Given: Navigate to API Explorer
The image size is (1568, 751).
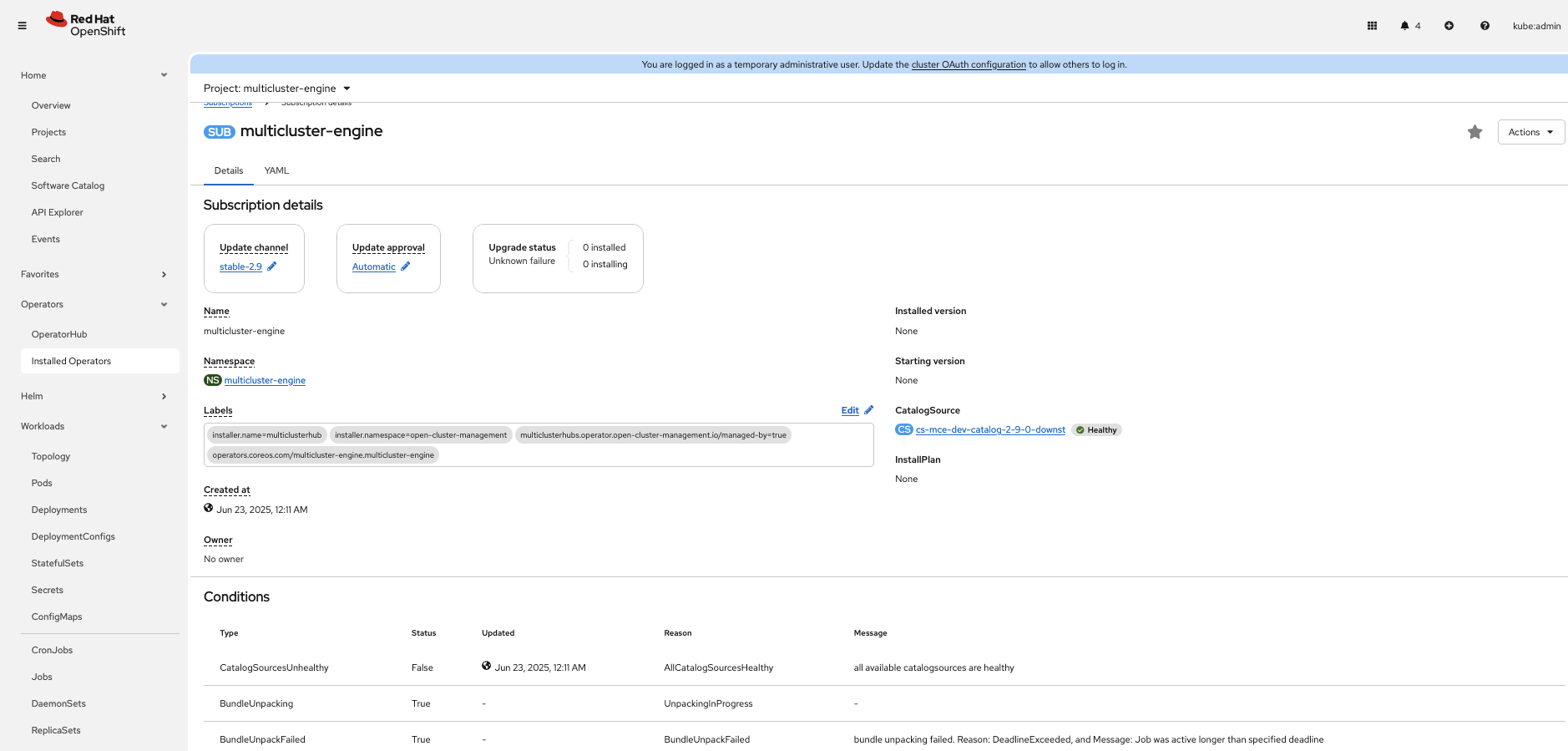Looking at the screenshot, I should click(x=58, y=212).
